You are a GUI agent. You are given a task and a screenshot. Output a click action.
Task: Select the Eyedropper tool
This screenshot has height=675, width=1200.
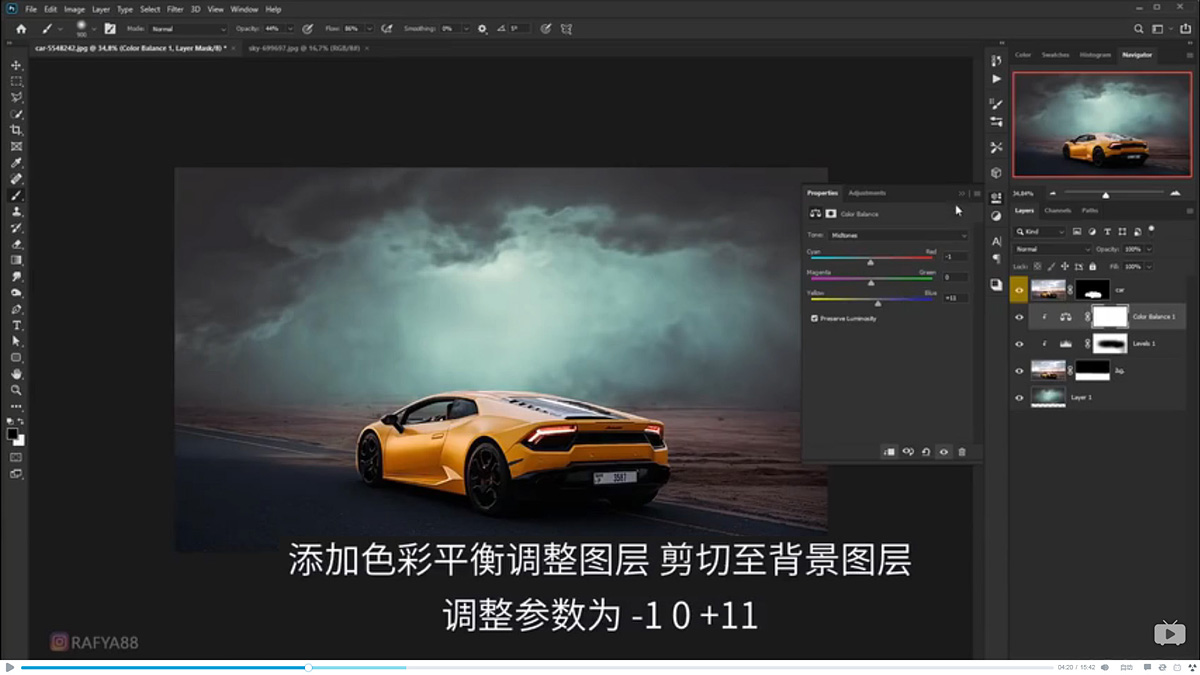click(x=15, y=162)
